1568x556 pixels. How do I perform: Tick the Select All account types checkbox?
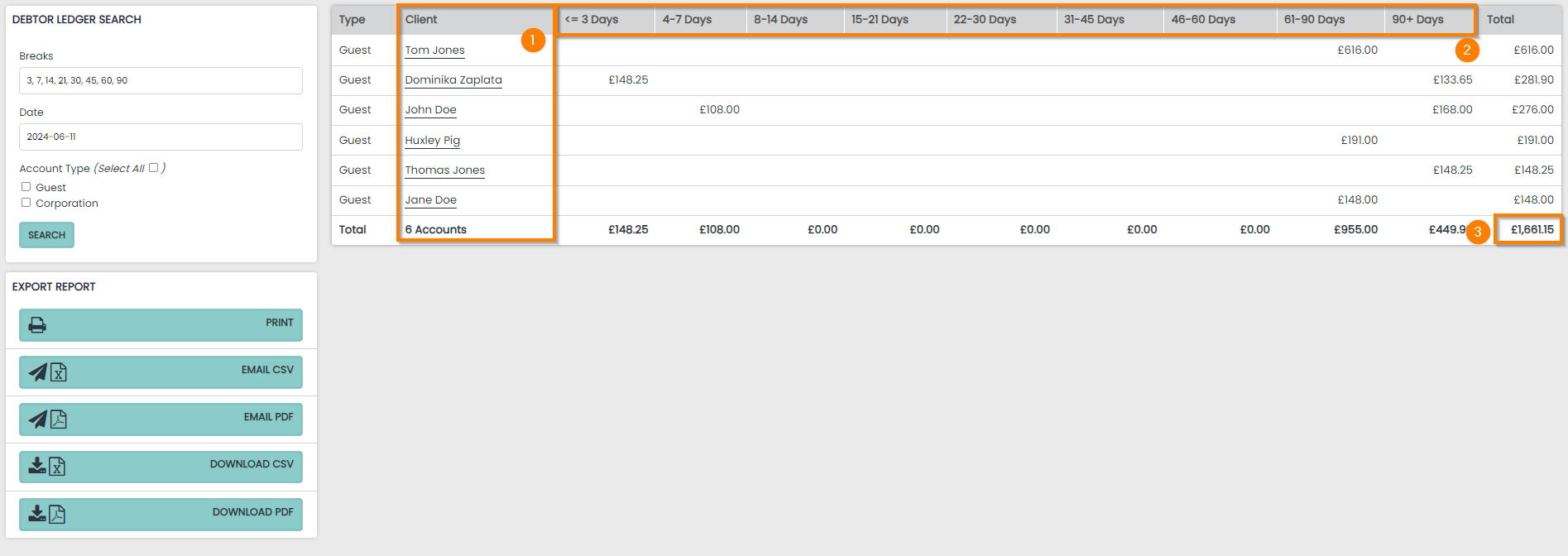click(153, 168)
